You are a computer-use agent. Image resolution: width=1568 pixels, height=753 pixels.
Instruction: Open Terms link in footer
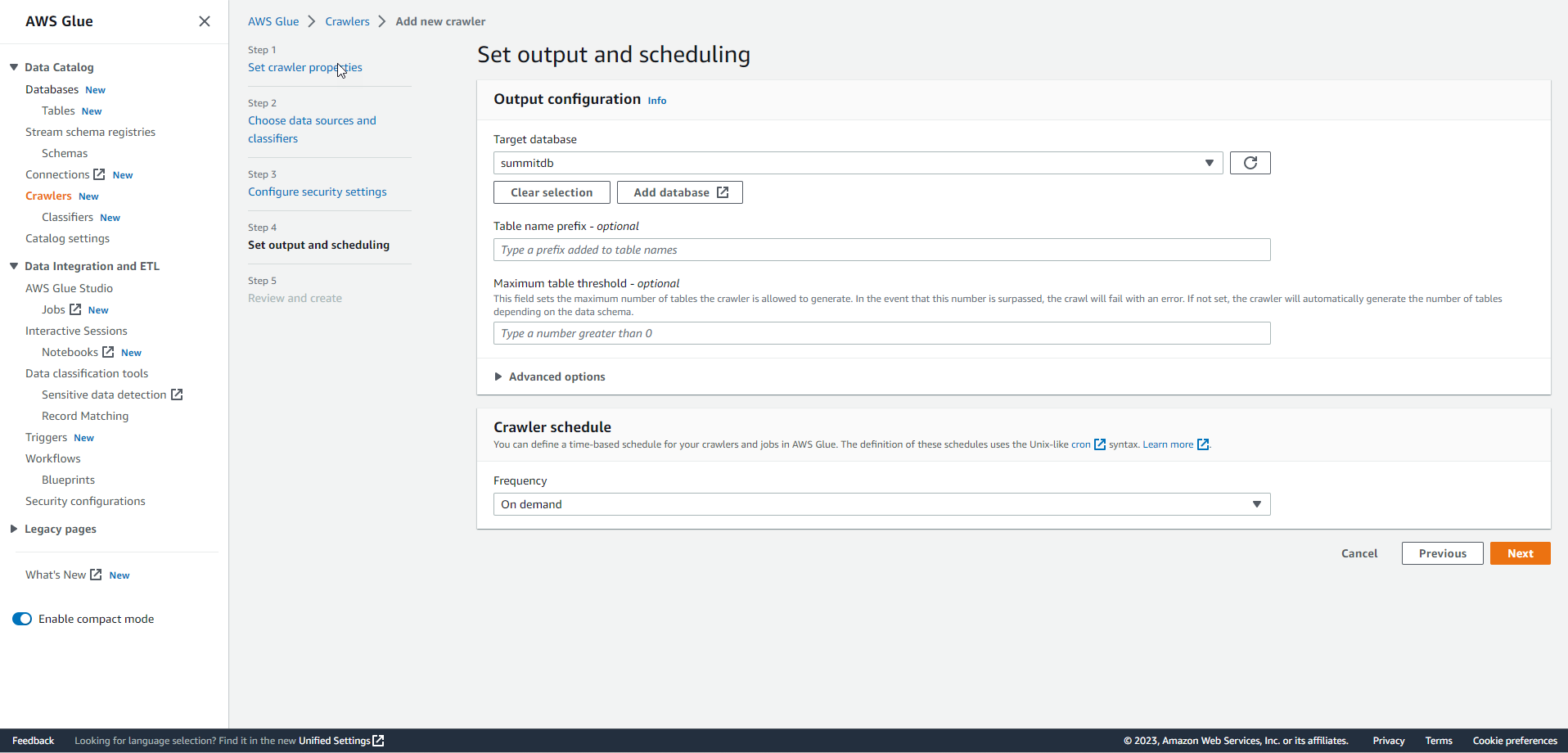(x=1439, y=741)
